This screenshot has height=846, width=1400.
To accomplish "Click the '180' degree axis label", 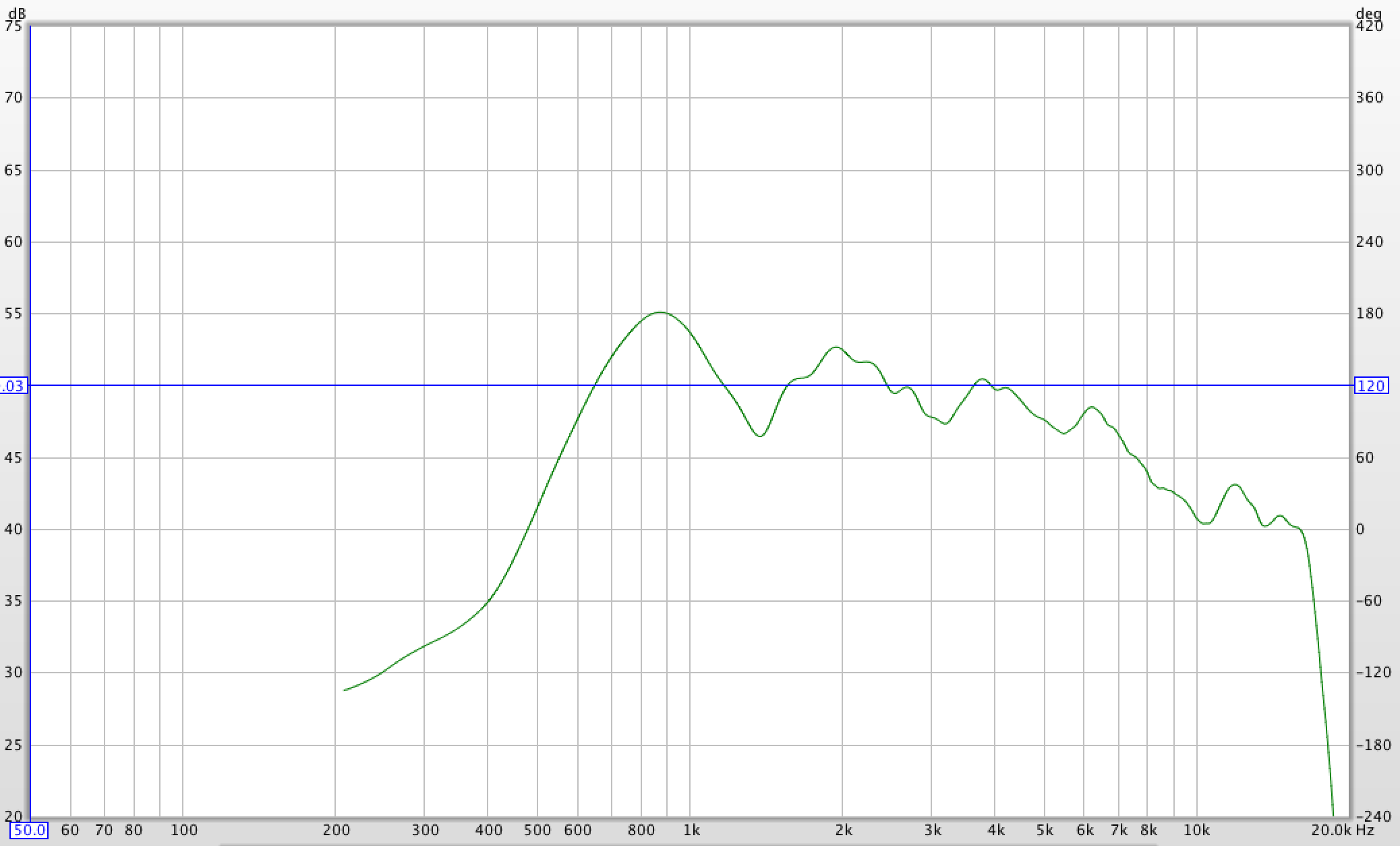I will [x=1369, y=314].
